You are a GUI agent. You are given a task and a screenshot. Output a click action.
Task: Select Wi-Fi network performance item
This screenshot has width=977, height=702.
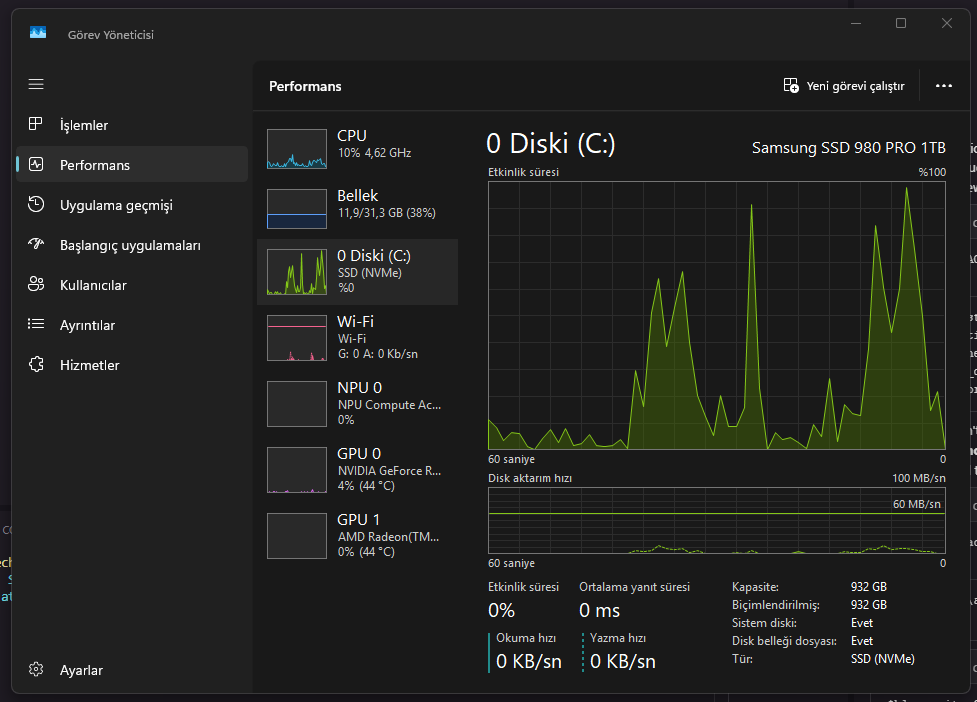coord(357,338)
